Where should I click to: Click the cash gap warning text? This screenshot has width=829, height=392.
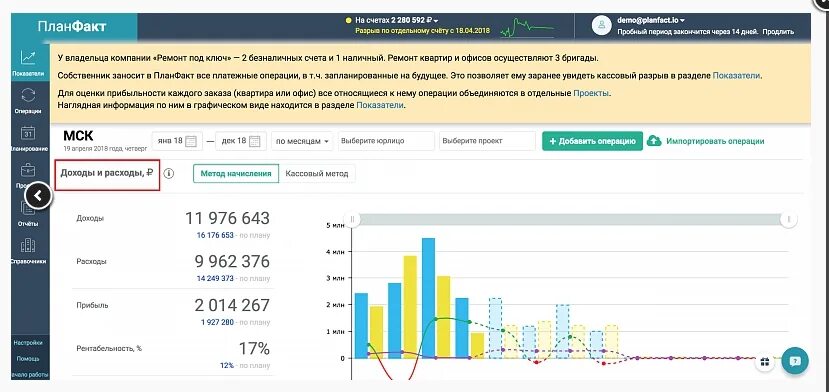pos(422,31)
